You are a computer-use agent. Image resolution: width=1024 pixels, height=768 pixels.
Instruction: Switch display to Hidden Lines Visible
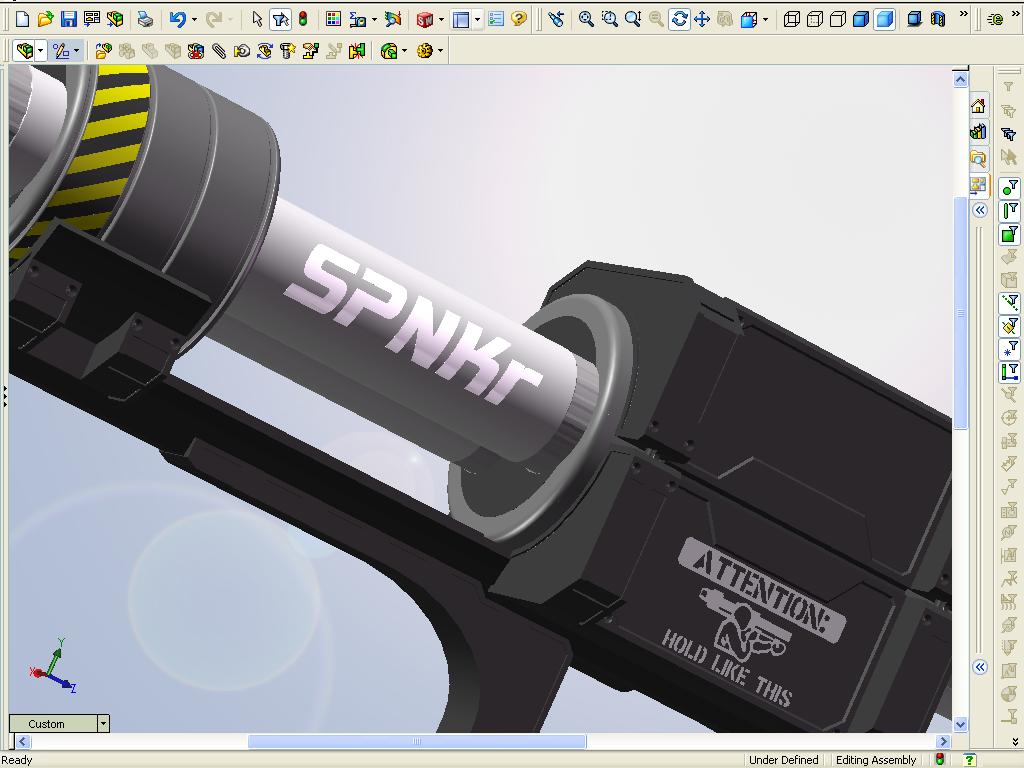click(x=814, y=19)
